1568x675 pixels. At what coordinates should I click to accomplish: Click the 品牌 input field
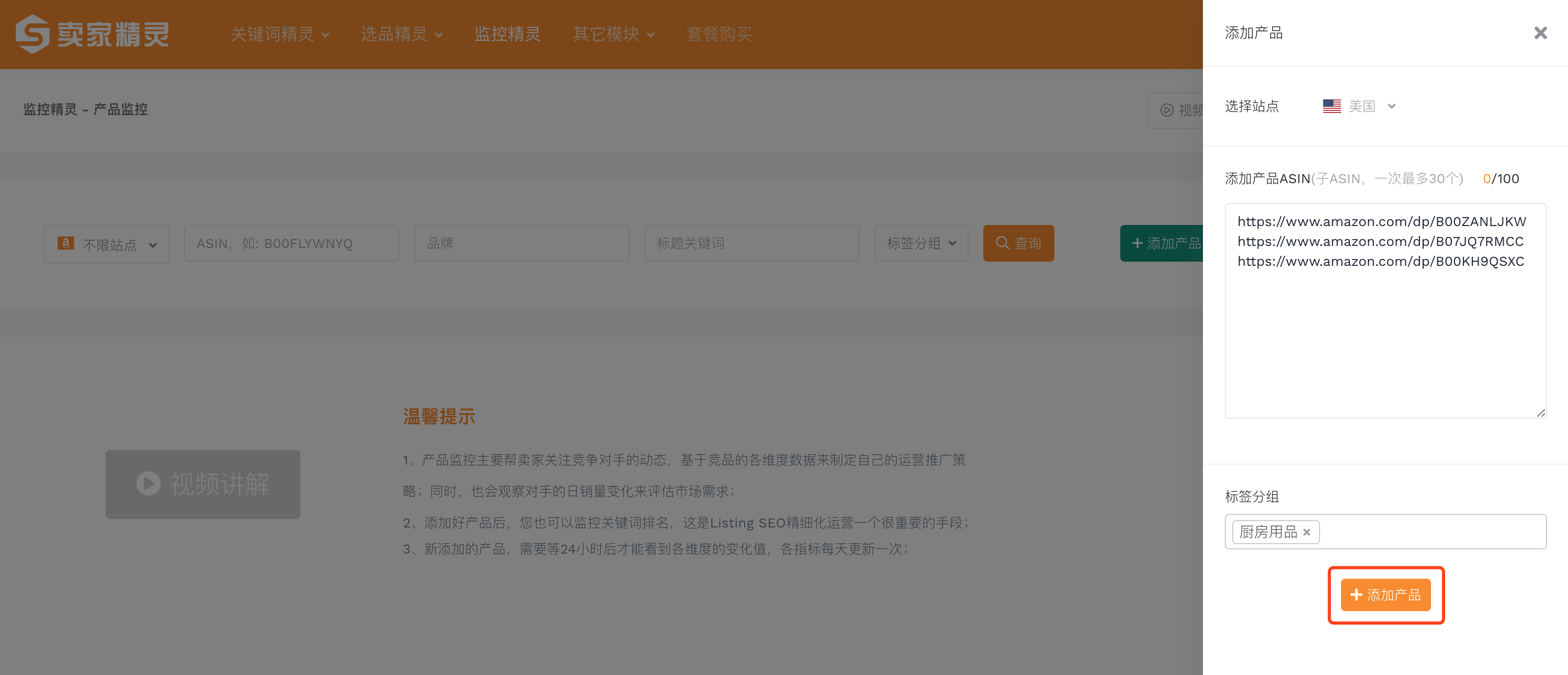(521, 244)
